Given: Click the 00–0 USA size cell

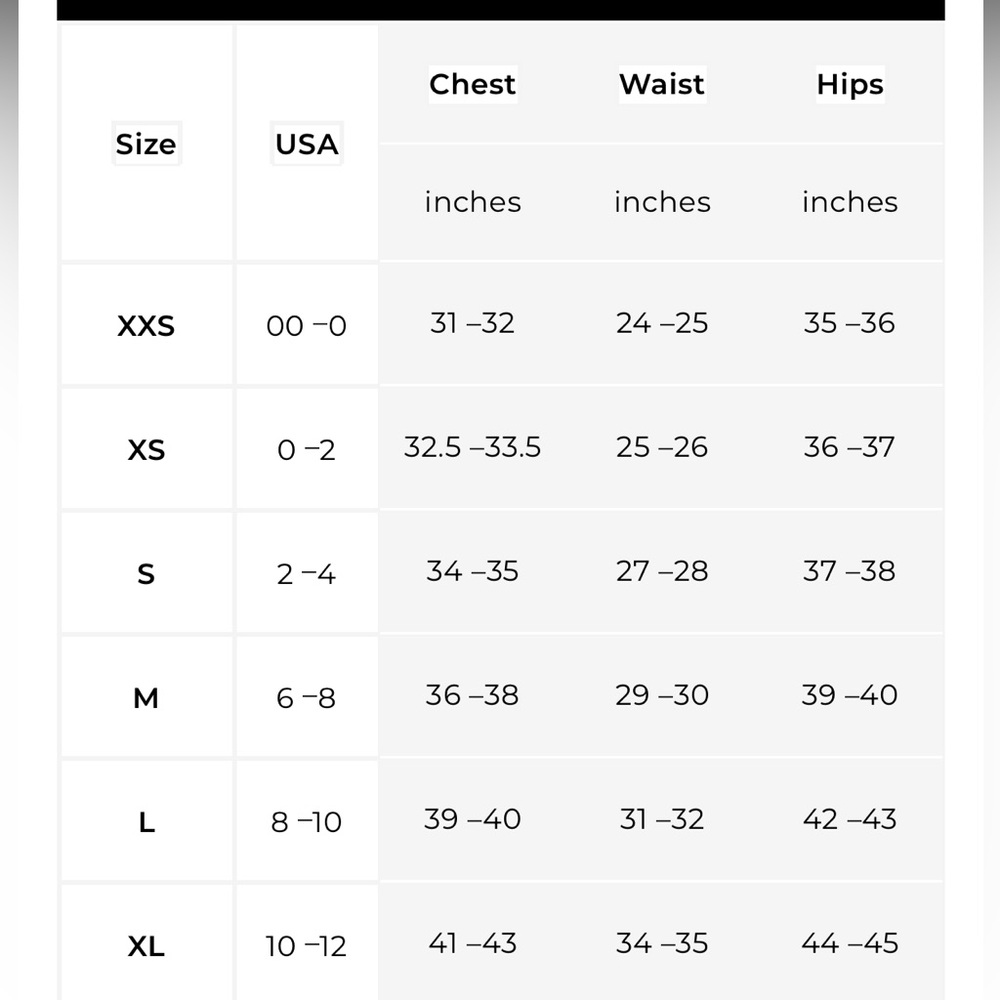Looking at the screenshot, I should click(x=307, y=326).
